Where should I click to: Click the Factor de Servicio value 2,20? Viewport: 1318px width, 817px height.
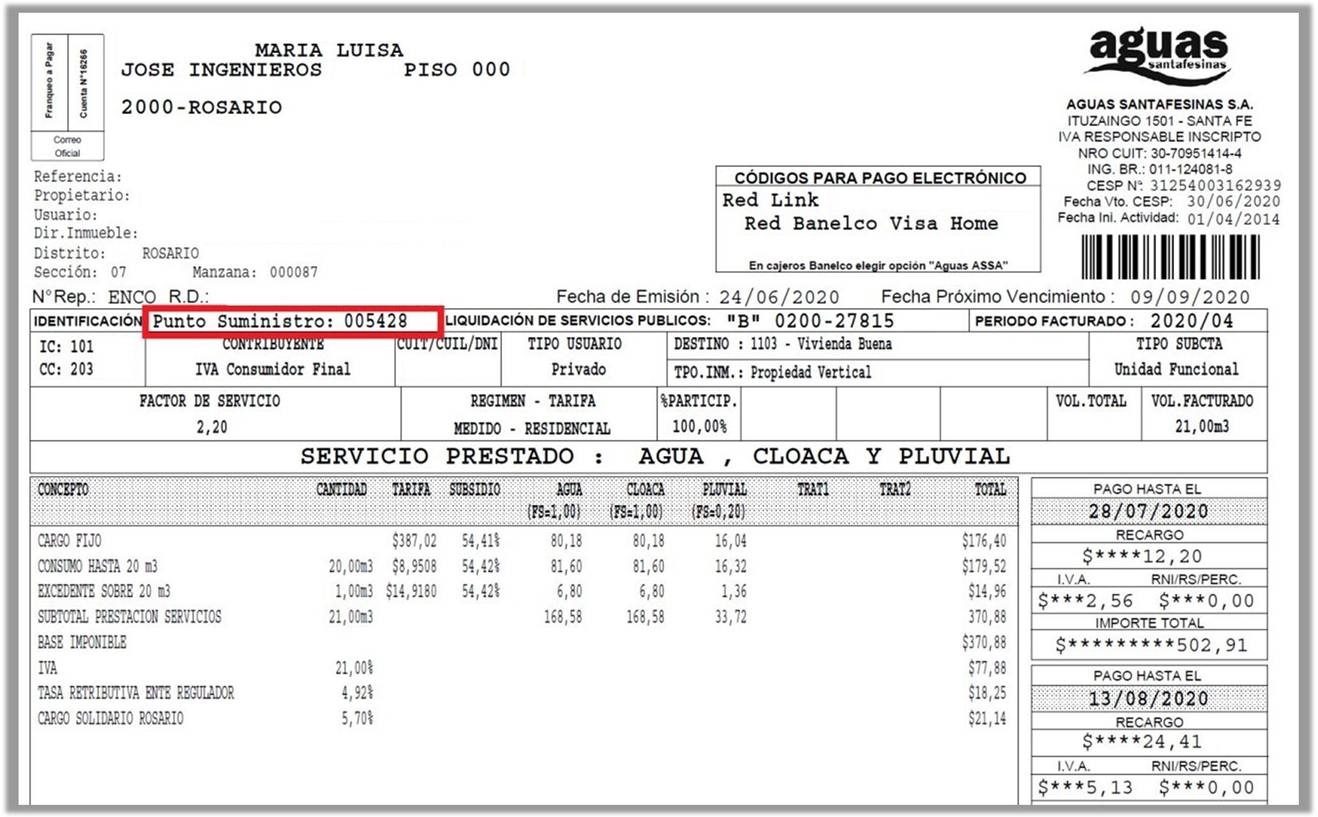[x=210, y=427]
